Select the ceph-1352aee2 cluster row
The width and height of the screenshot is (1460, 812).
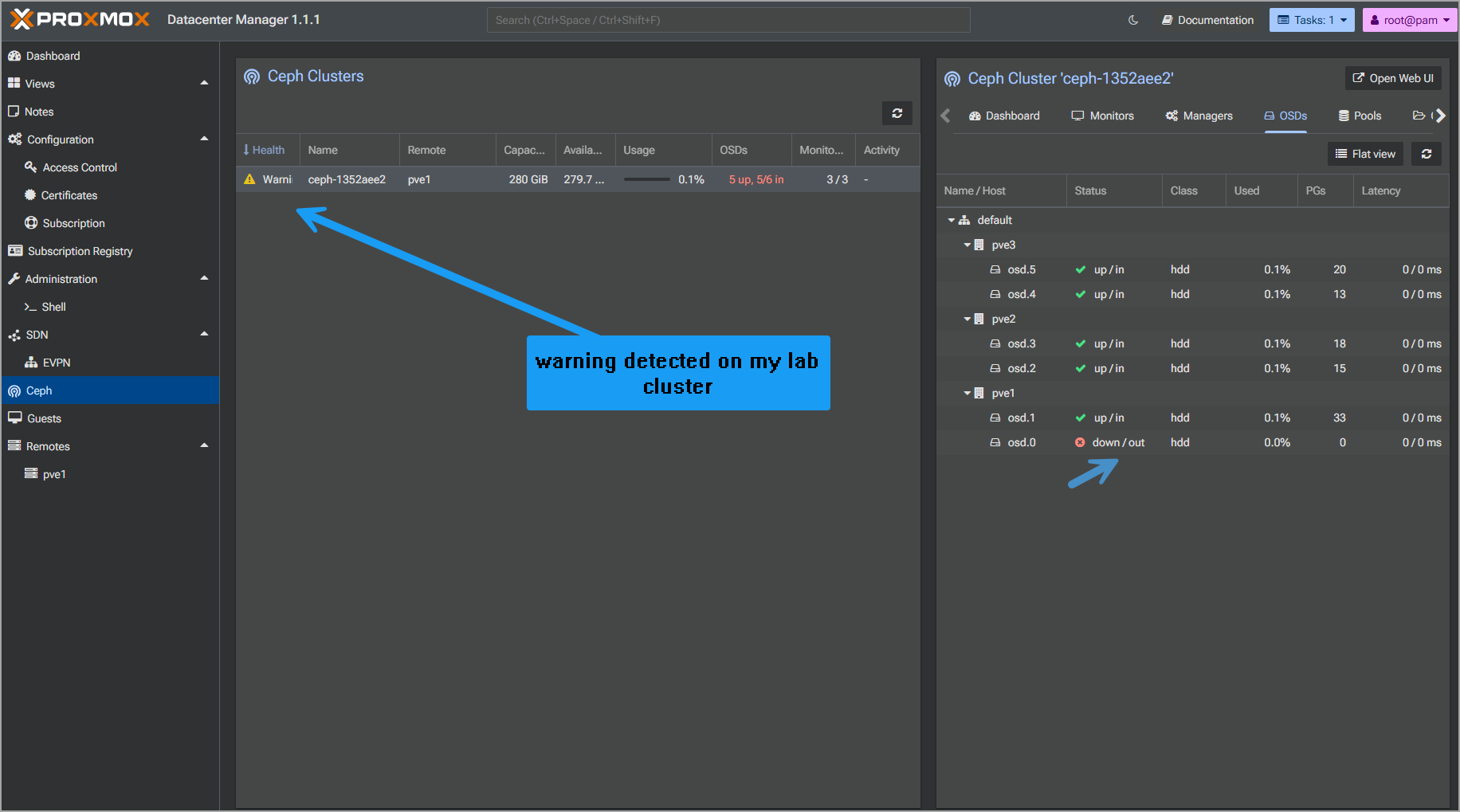coord(578,179)
